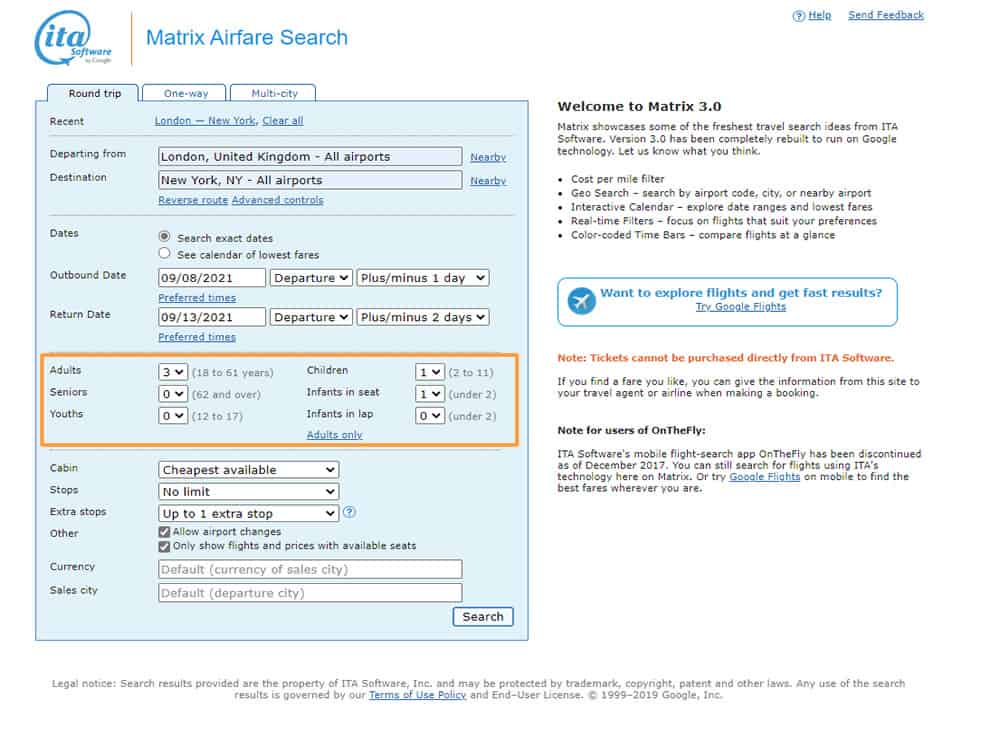
Task: Click the Extra stops help icon
Action: (x=349, y=512)
